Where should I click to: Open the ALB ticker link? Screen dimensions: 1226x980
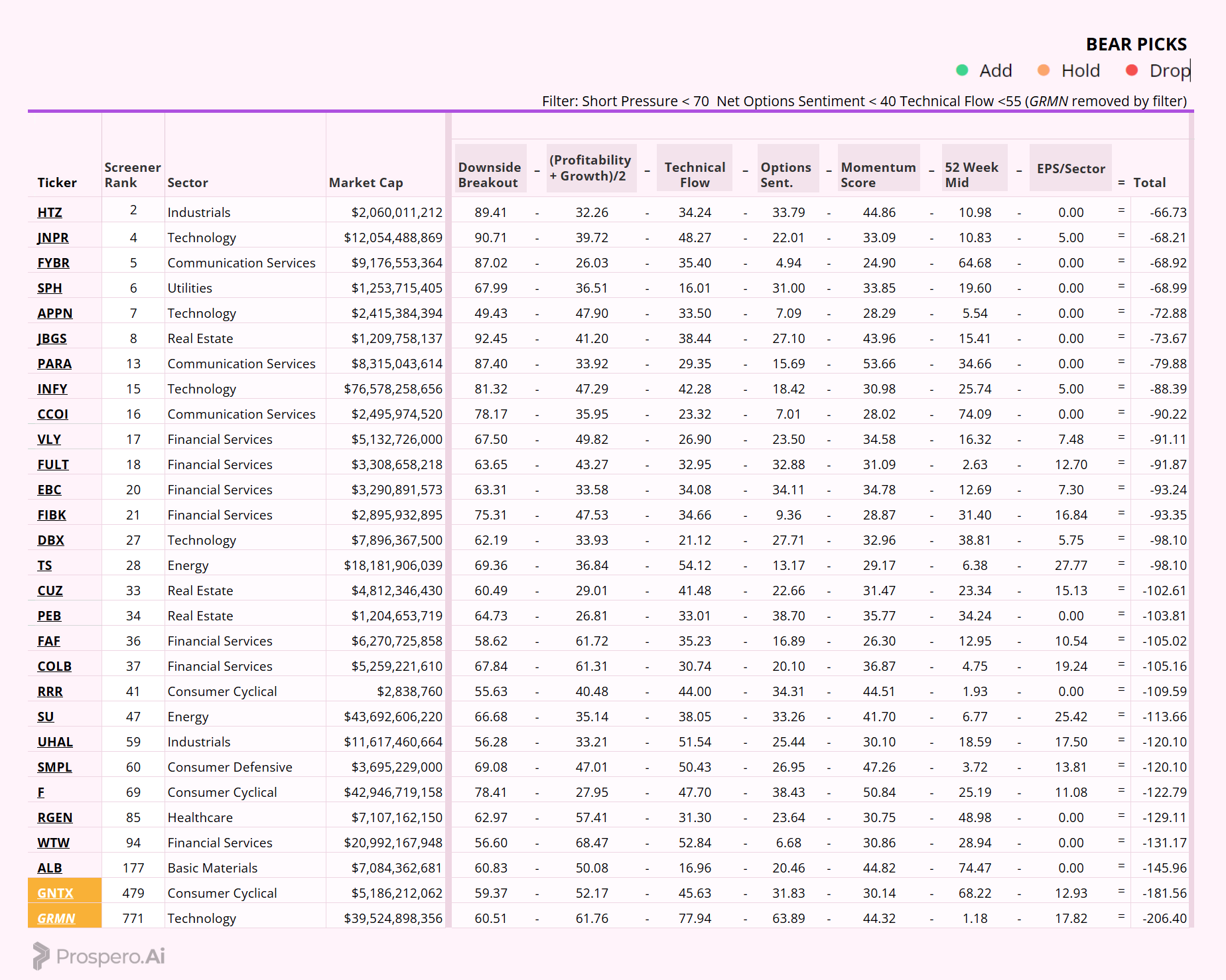click(50, 868)
